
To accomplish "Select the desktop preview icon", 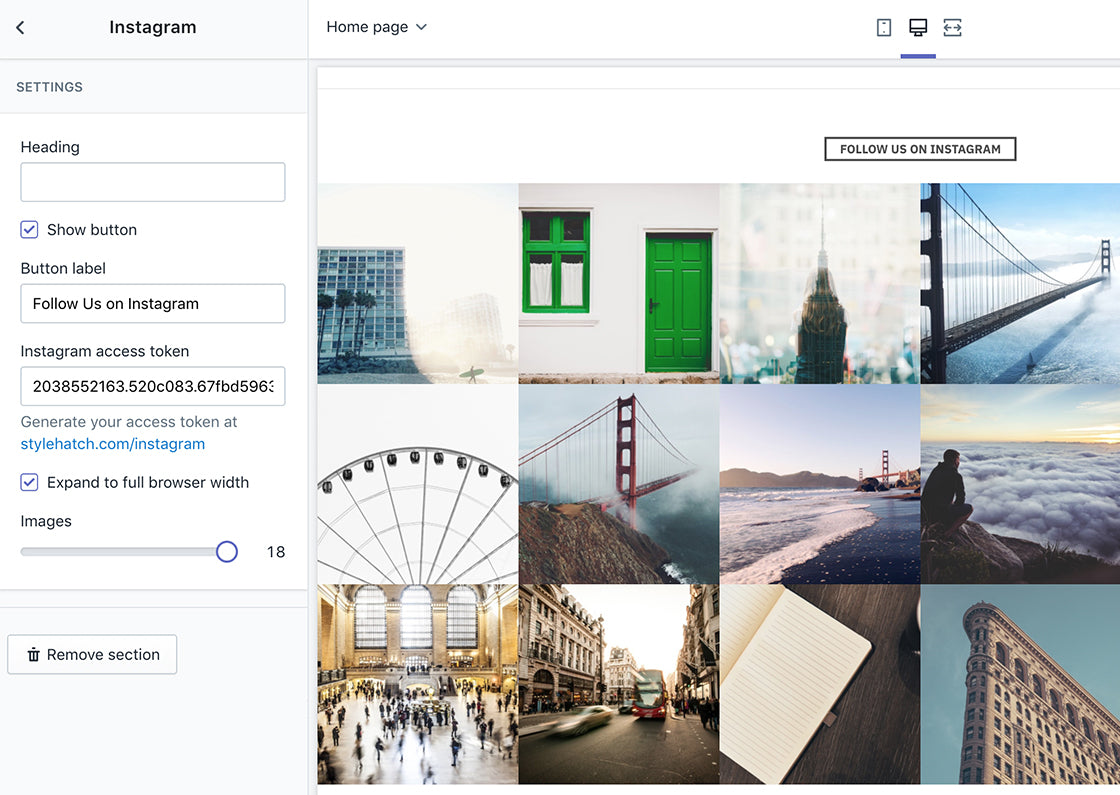I will point(918,28).
